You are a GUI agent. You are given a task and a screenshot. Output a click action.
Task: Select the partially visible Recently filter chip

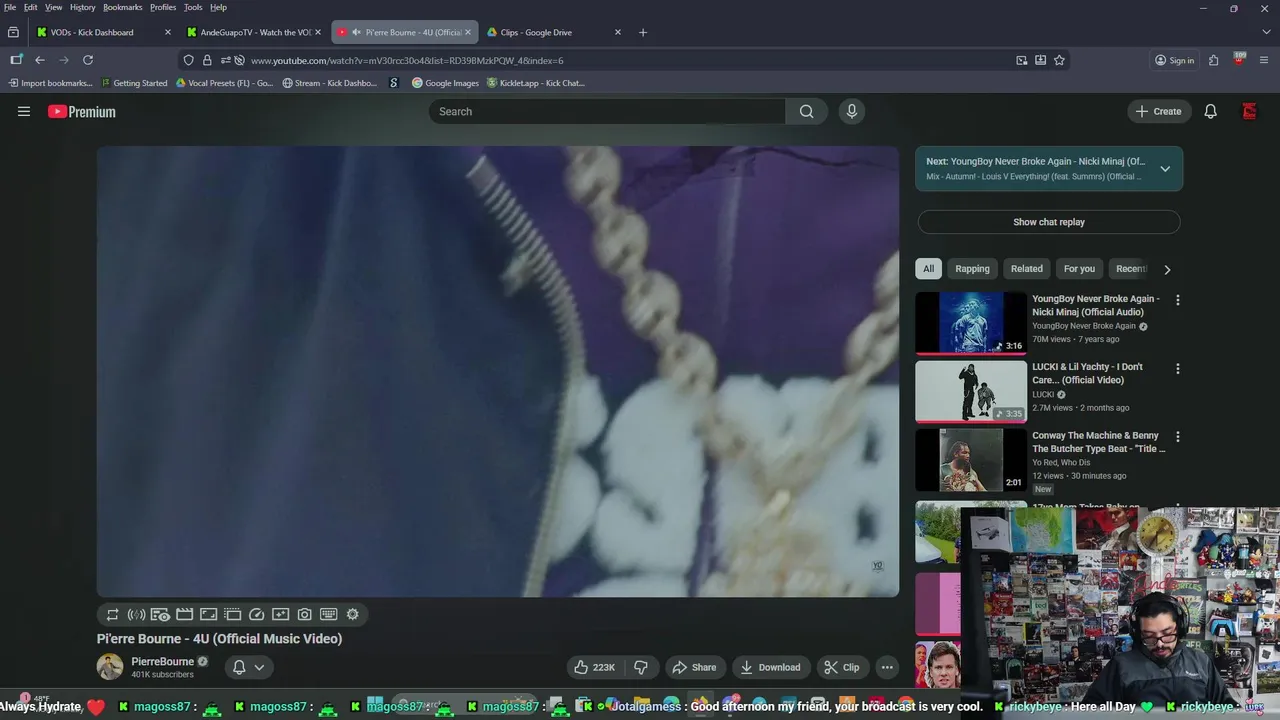click(1131, 269)
